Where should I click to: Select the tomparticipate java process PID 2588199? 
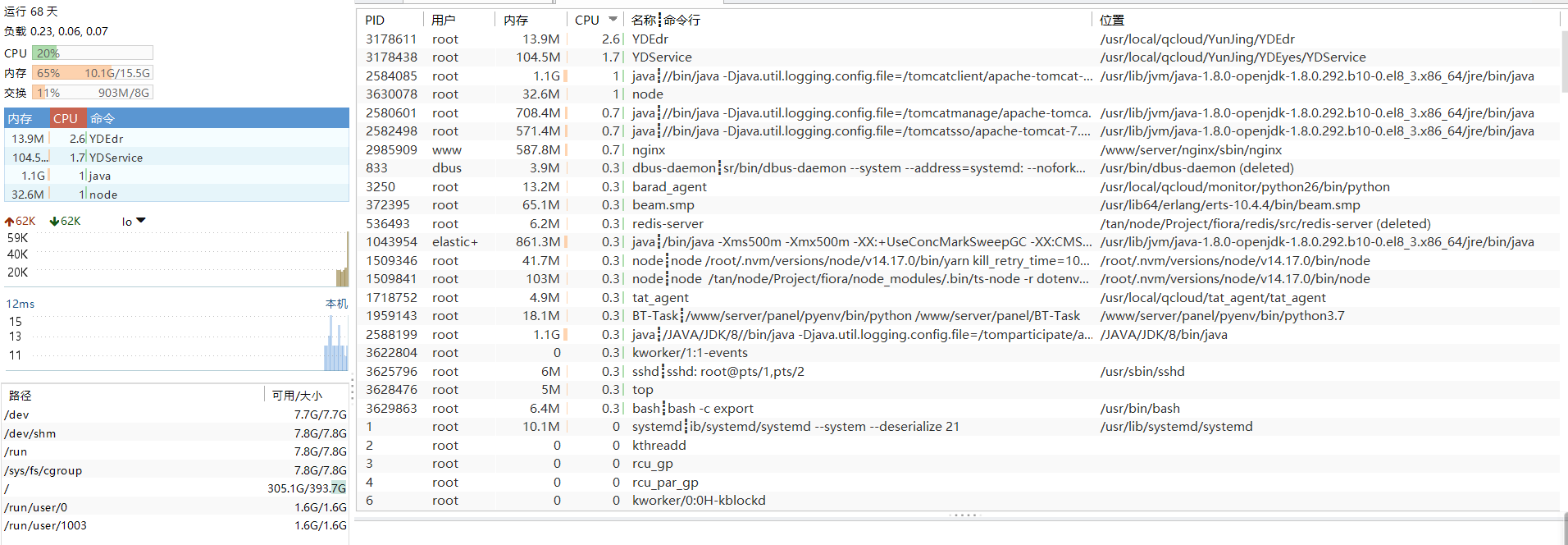tap(958, 334)
